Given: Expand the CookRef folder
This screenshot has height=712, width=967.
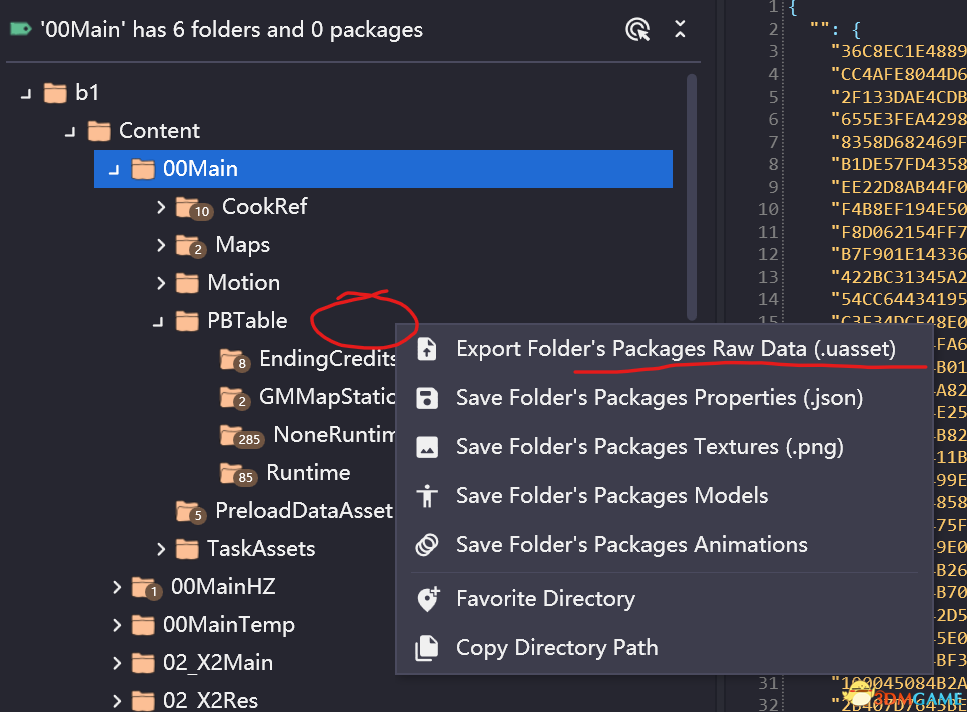Looking at the screenshot, I should click(x=161, y=207).
